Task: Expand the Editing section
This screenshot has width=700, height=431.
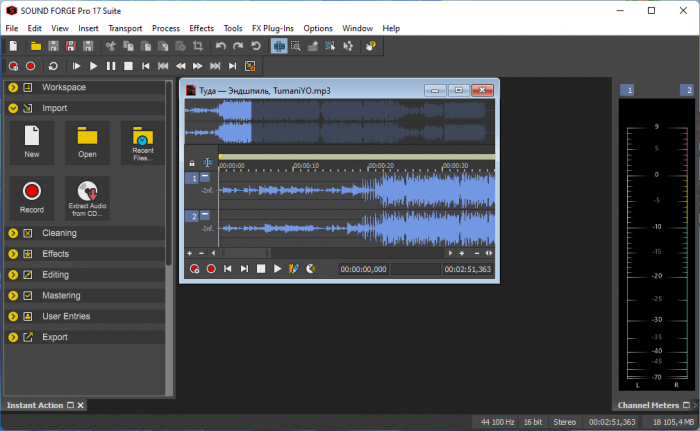Action: coord(13,275)
